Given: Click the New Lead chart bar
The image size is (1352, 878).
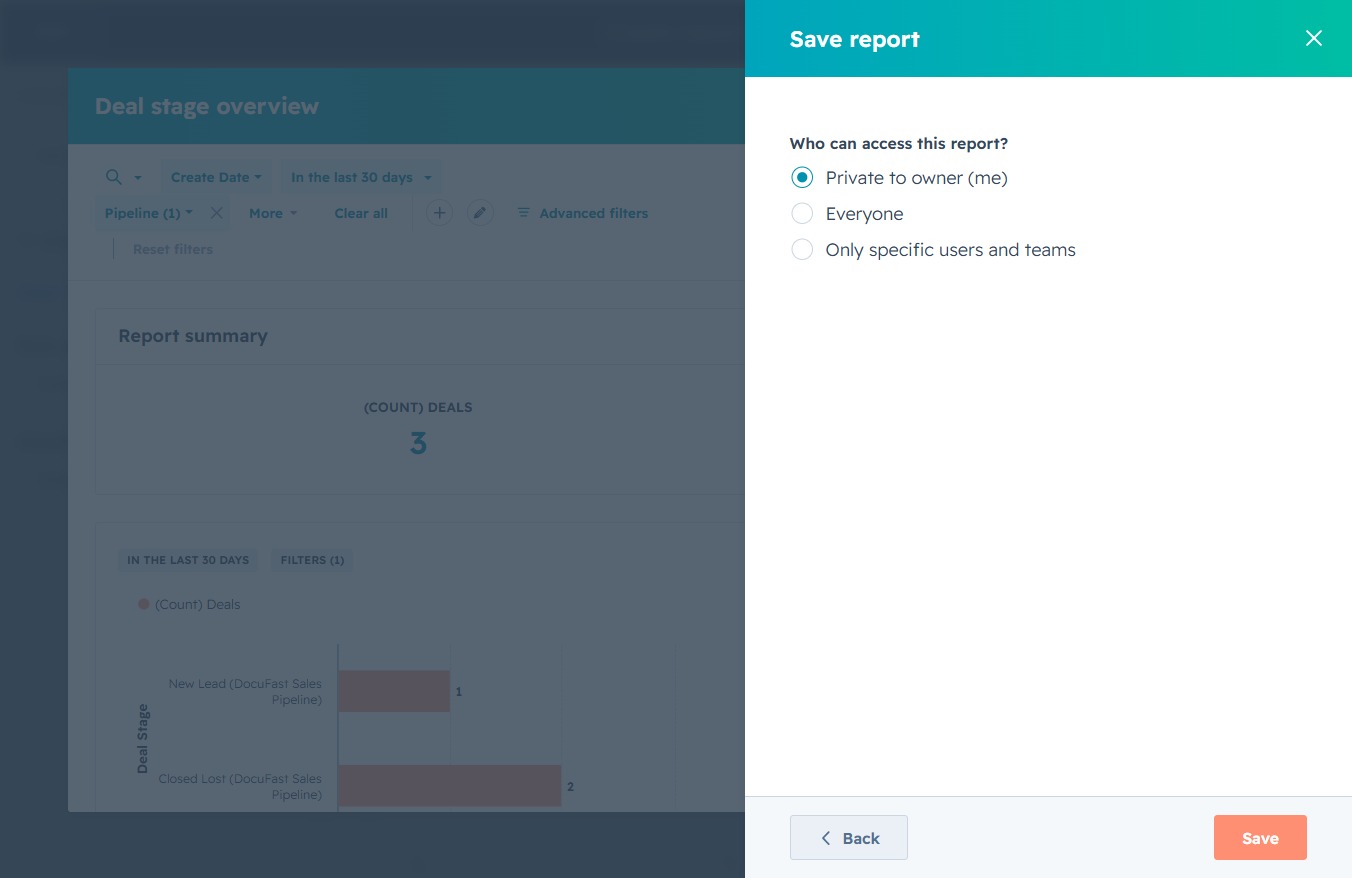Looking at the screenshot, I should (x=394, y=691).
